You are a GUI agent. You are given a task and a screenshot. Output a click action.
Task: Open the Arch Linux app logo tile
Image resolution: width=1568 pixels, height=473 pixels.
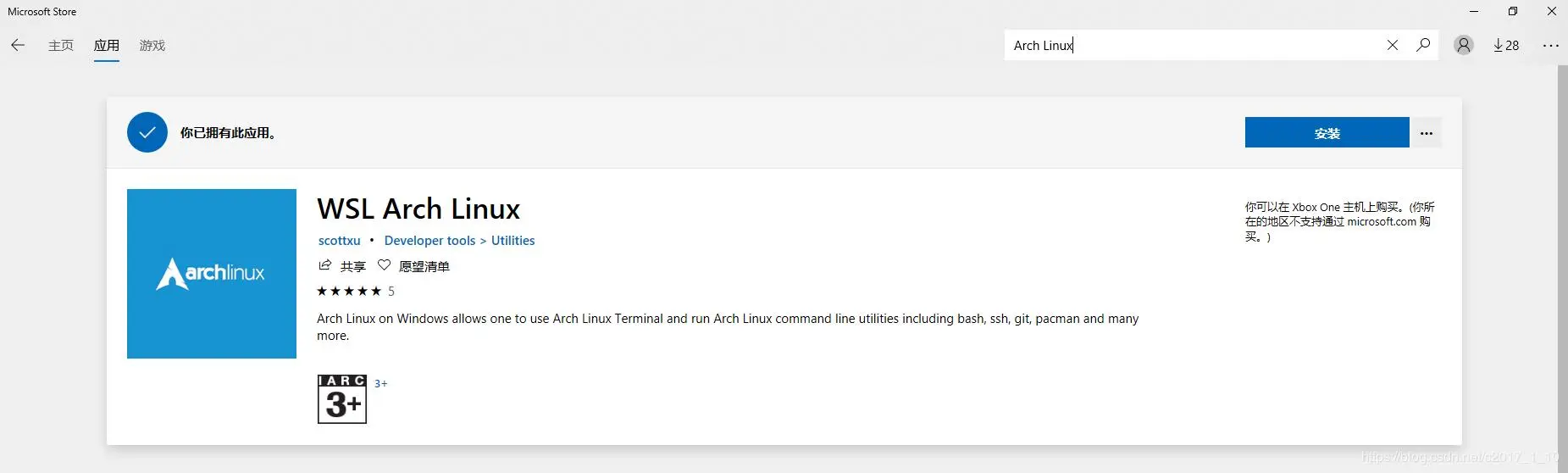point(212,274)
